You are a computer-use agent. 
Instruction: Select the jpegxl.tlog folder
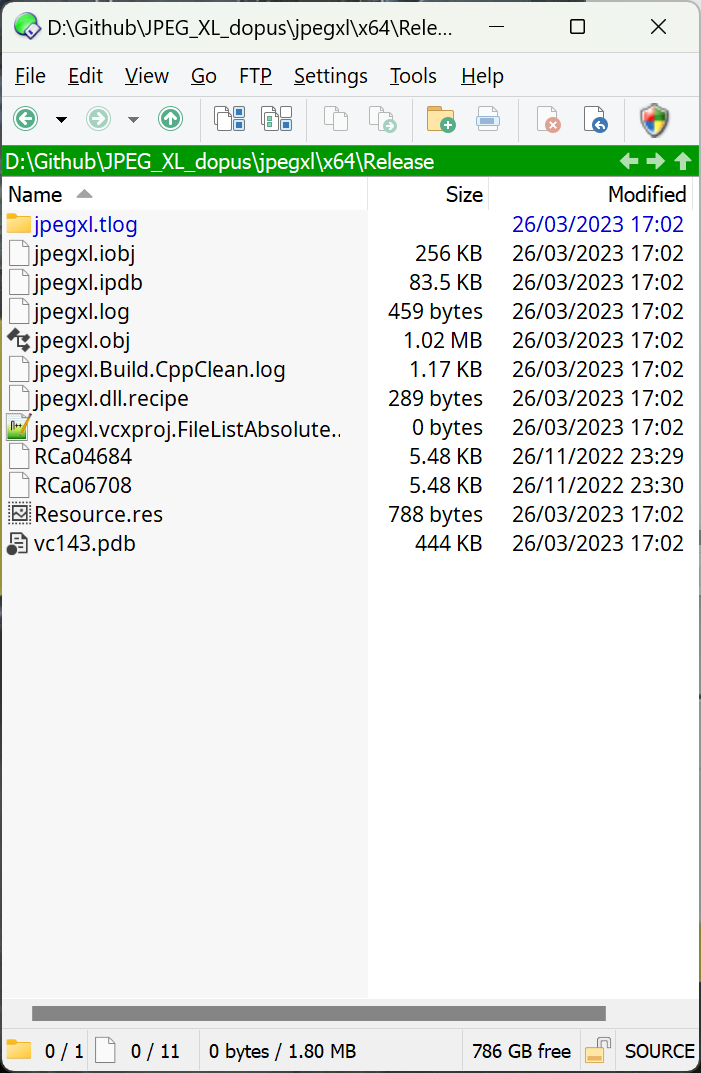pyautogui.click(x=86, y=224)
